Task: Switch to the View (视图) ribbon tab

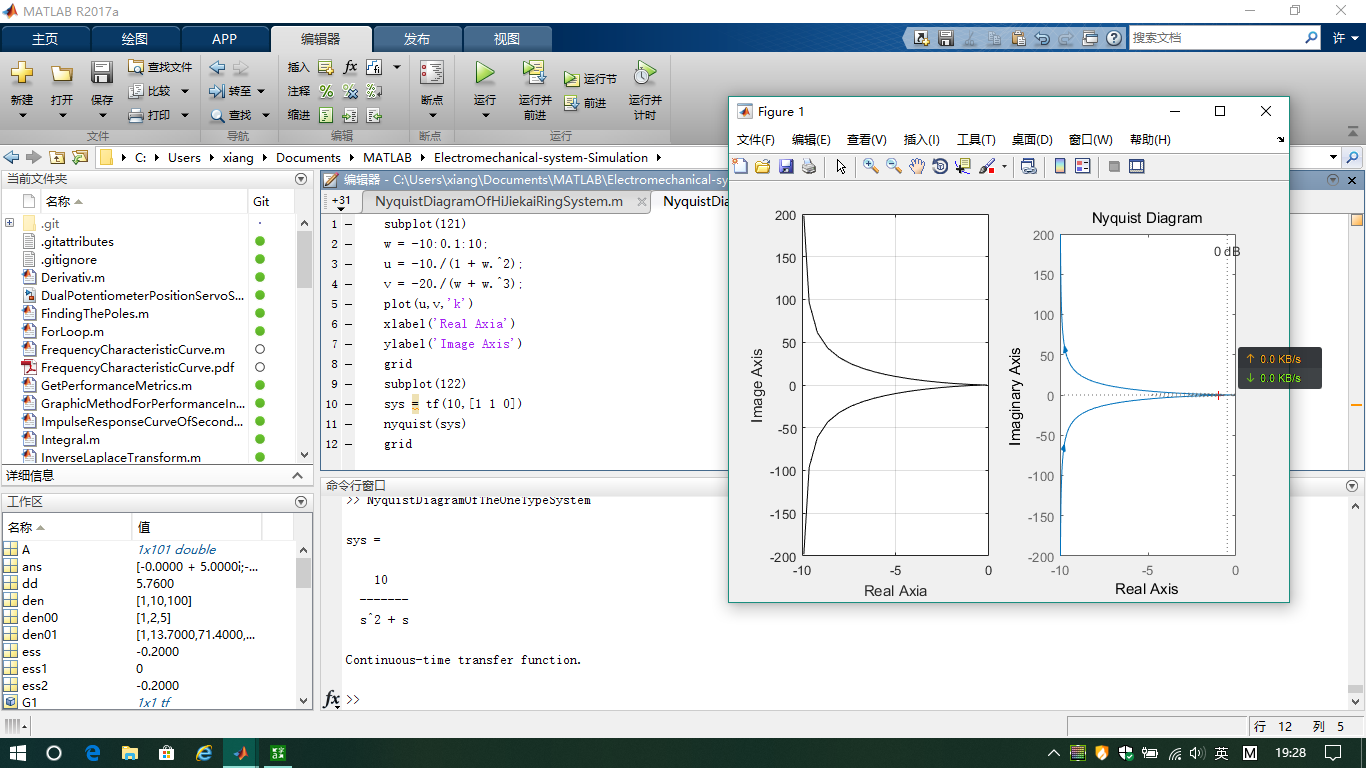Action: tap(507, 39)
